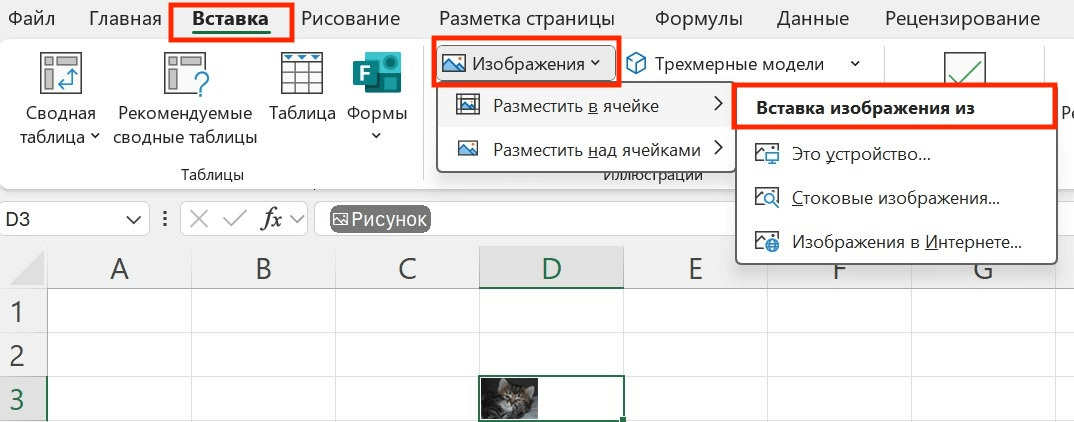Open Разместить в ячейке submenu
The image size is (1074, 422).
tap(586, 106)
